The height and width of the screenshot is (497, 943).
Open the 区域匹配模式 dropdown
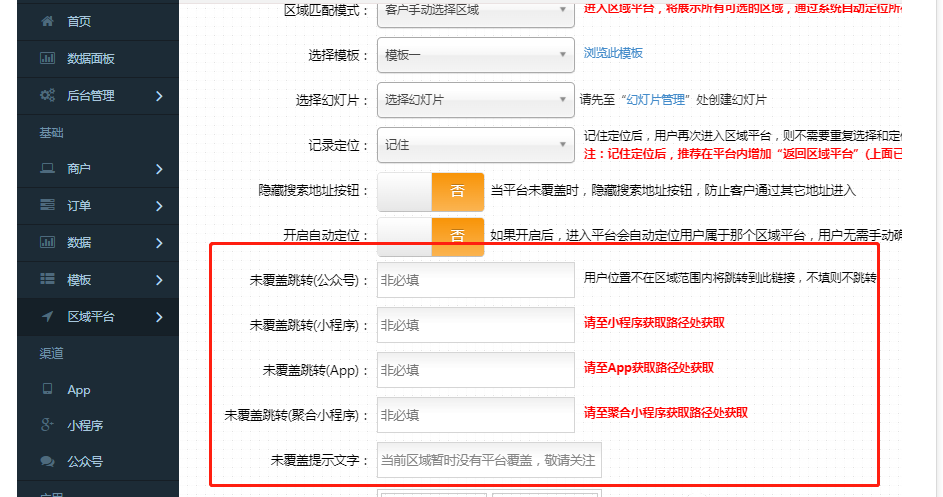pos(475,11)
